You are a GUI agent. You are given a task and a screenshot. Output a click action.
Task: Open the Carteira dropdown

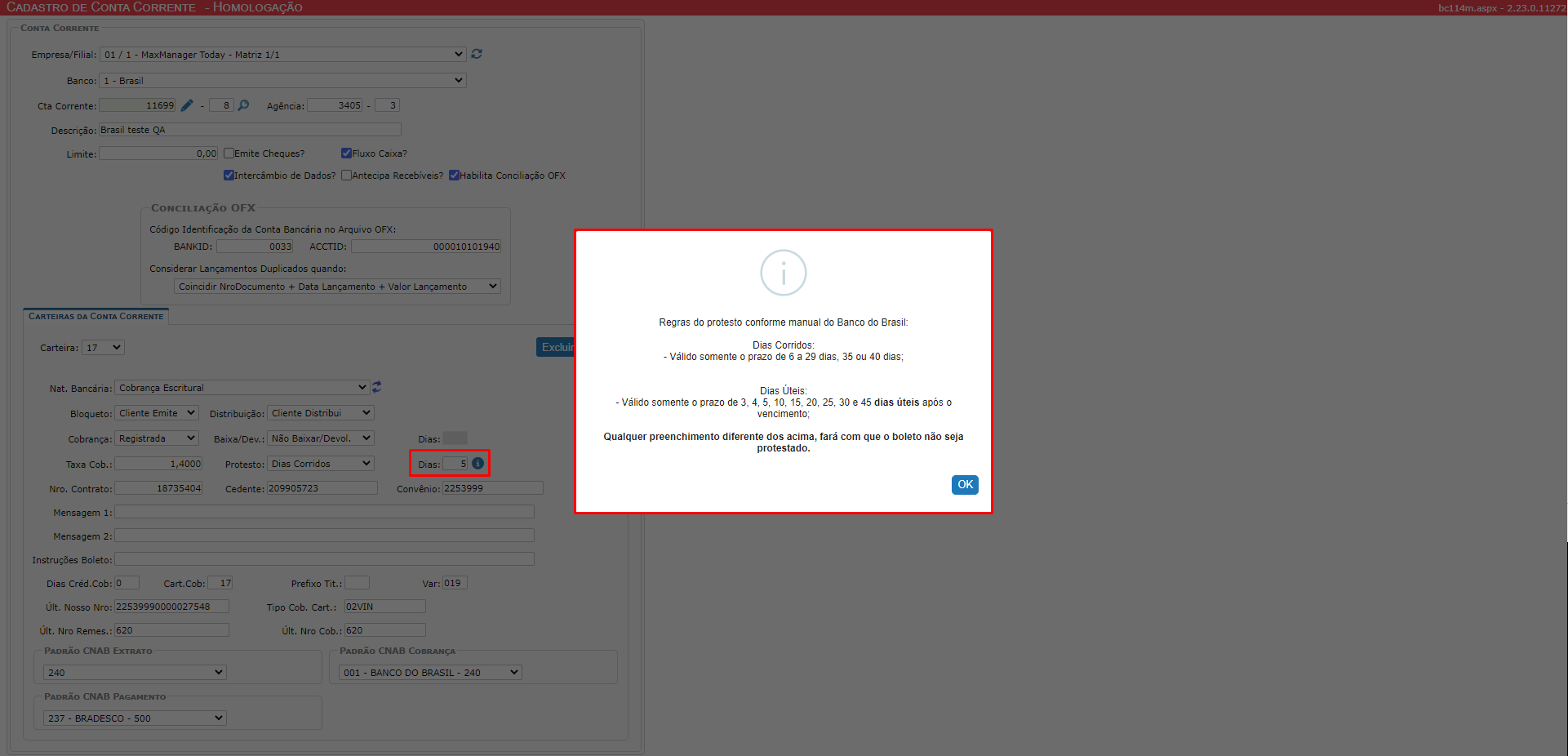point(103,348)
